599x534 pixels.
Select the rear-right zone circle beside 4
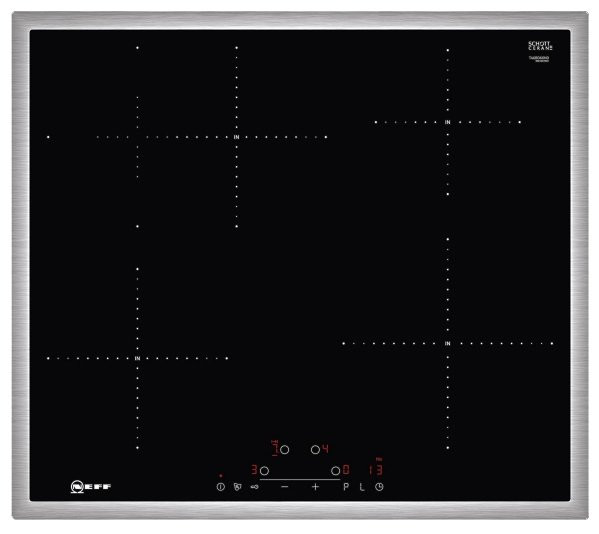[315, 450]
